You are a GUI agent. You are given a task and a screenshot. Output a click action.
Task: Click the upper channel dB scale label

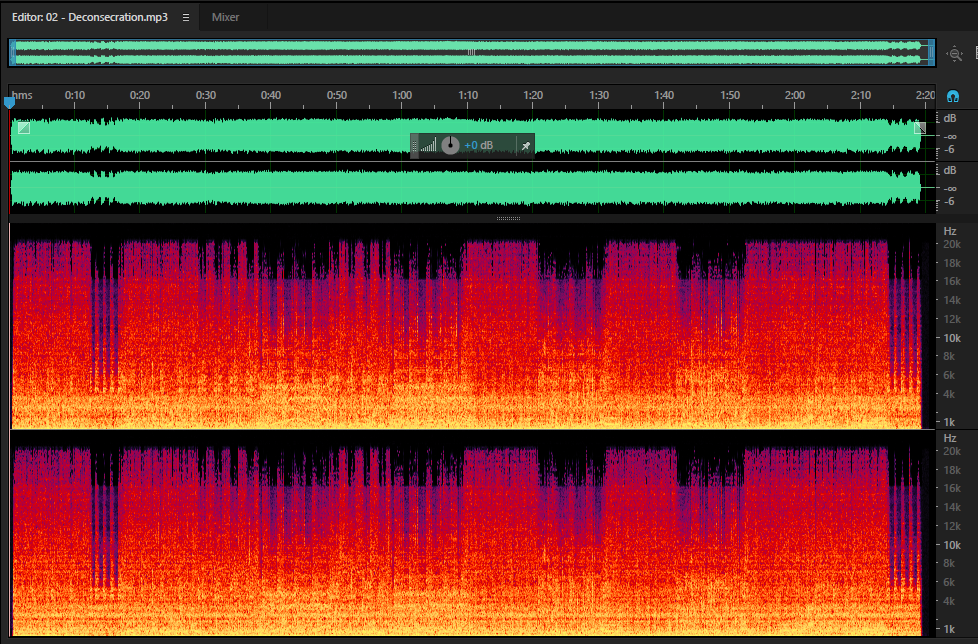tap(949, 118)
